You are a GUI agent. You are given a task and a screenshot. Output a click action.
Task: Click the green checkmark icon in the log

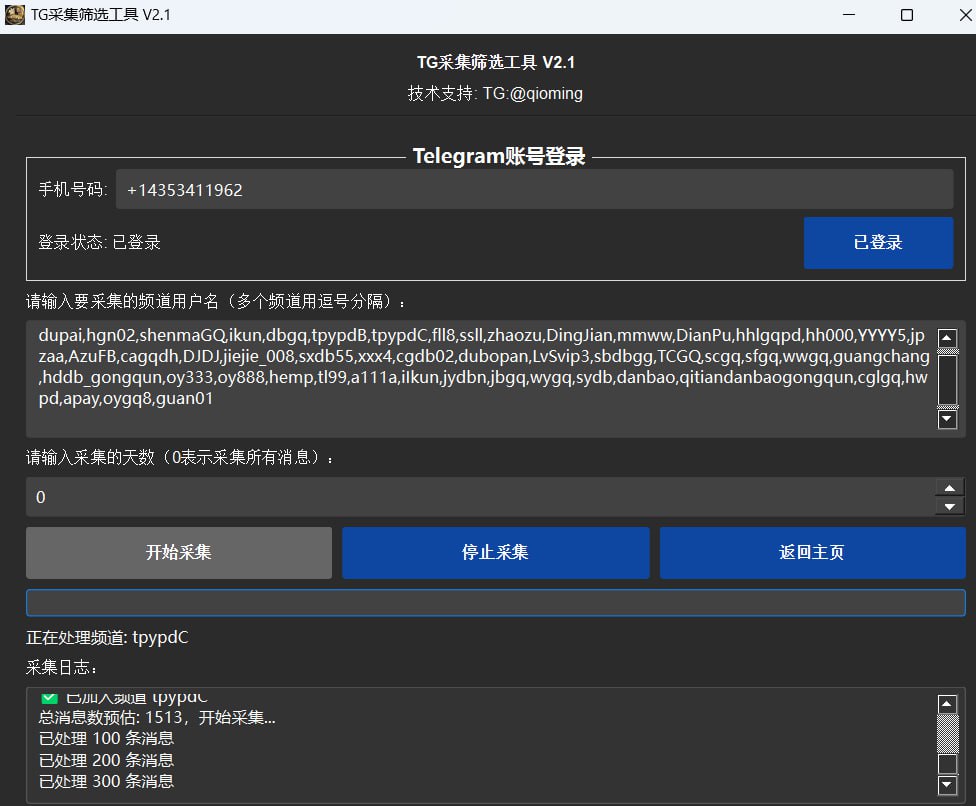(x=49, y=697)
